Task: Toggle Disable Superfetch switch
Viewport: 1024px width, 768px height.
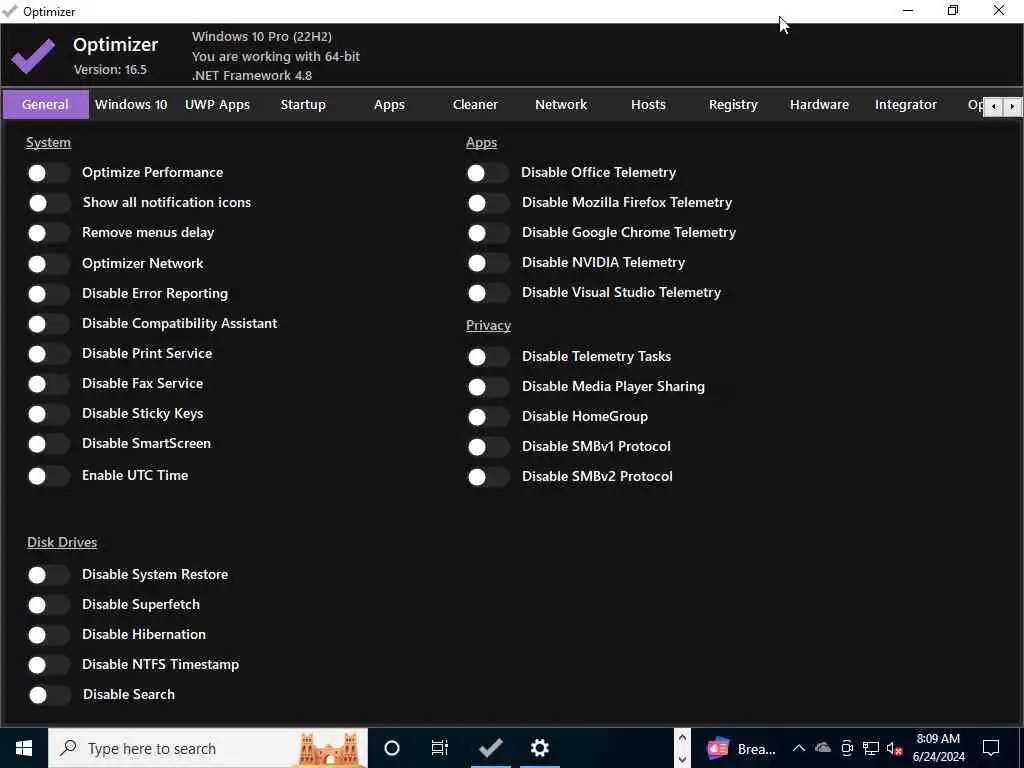Action: [x=48, y=605]
